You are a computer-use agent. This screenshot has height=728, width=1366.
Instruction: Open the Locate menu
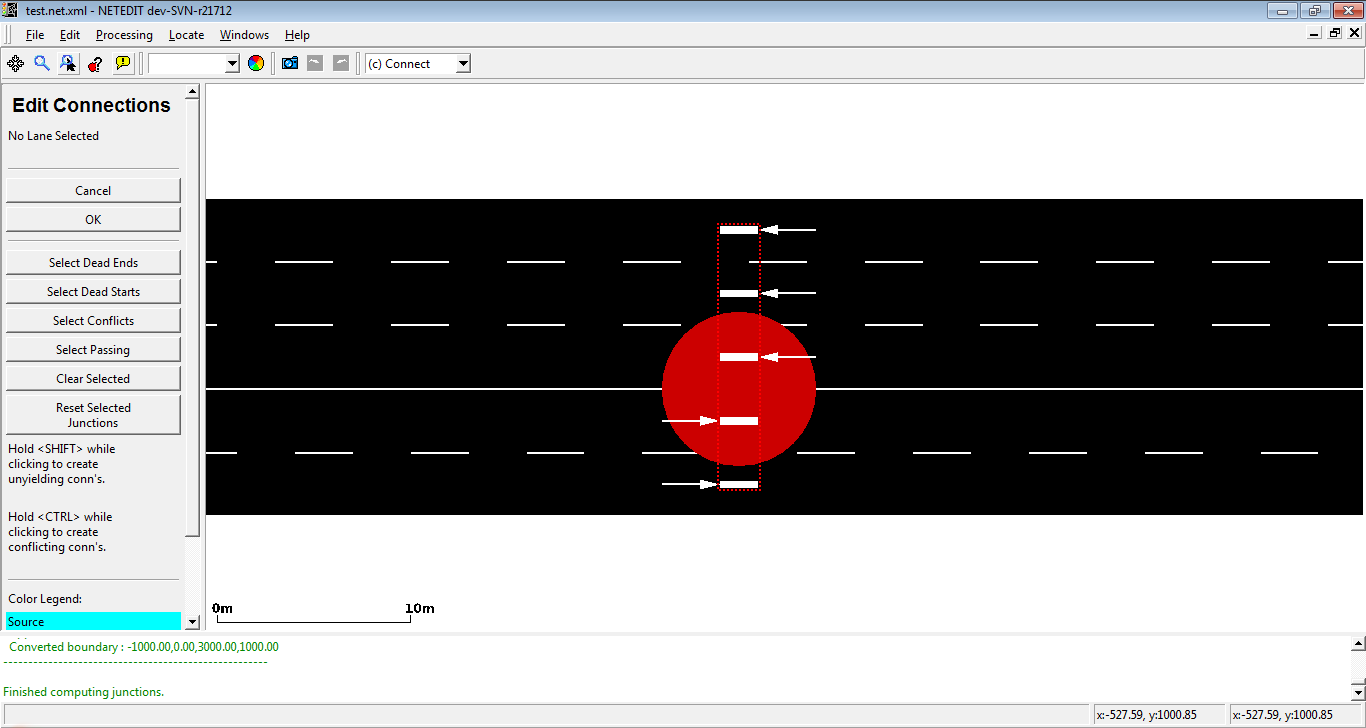(x=186, y=35)
